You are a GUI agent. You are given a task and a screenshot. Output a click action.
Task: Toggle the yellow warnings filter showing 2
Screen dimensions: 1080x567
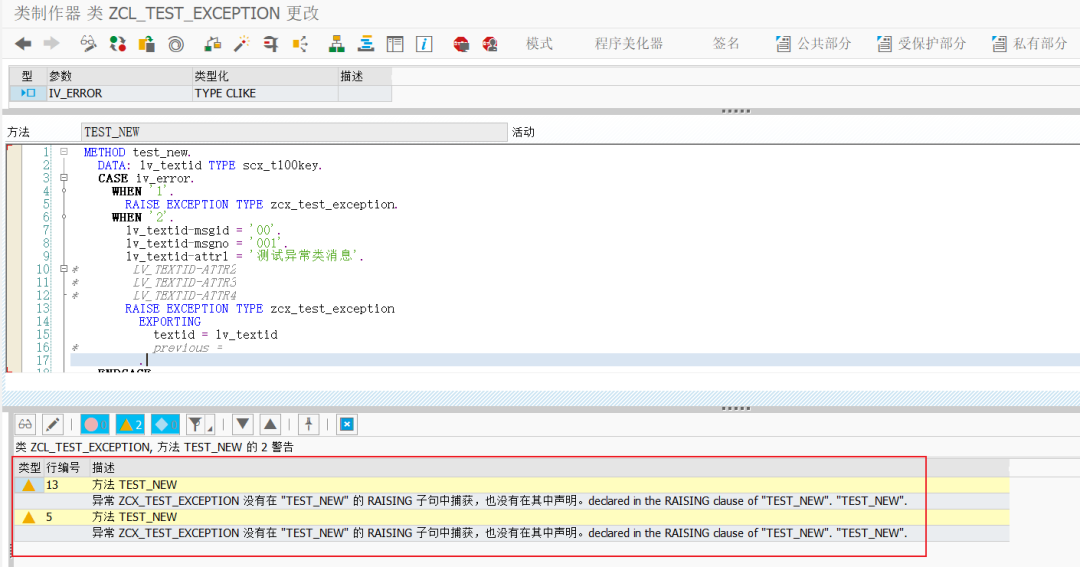tap(129, 424)
